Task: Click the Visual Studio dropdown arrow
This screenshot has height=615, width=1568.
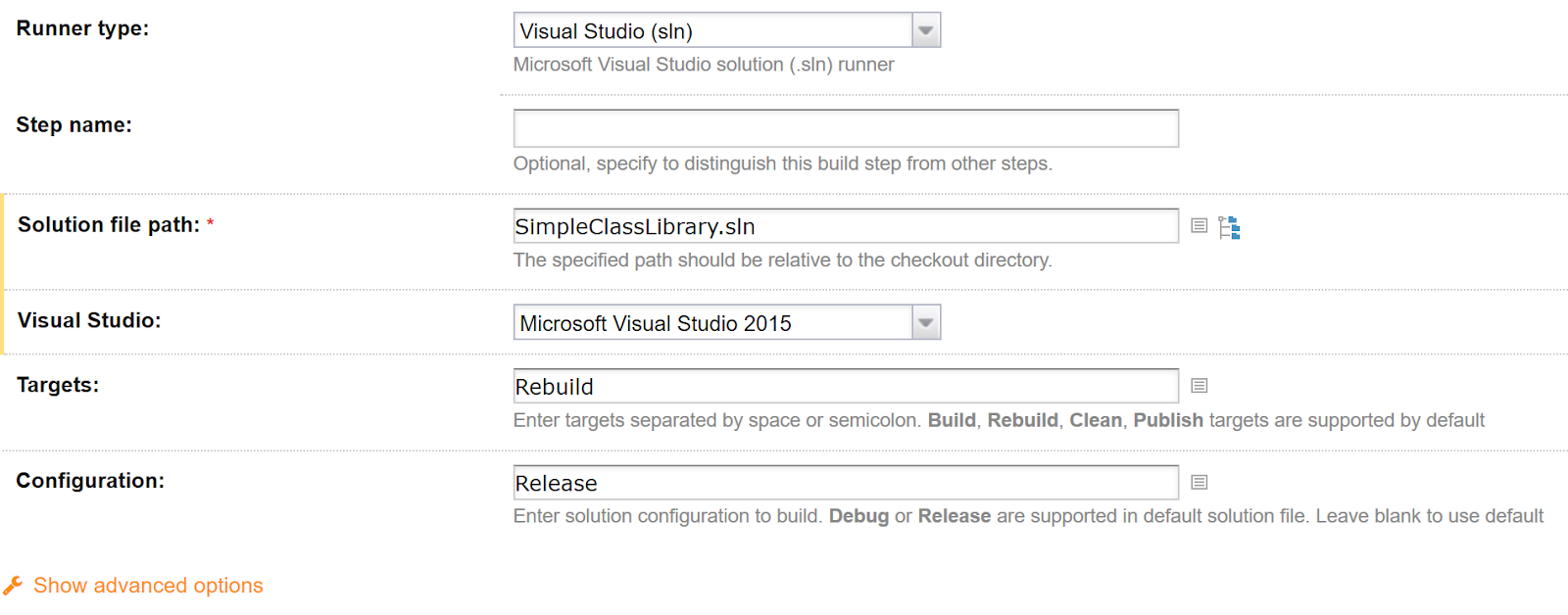Action: click(925, 322)
